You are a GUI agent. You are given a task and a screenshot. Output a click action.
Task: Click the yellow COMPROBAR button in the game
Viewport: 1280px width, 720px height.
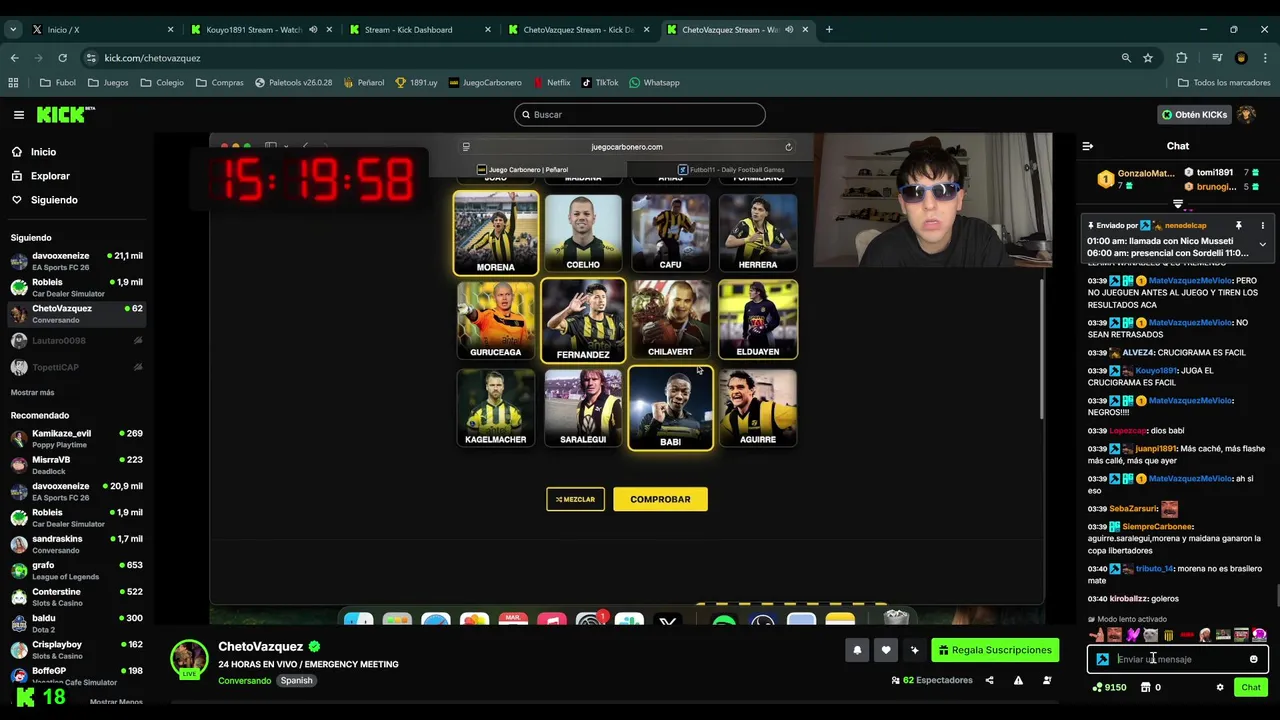point(660,499)
